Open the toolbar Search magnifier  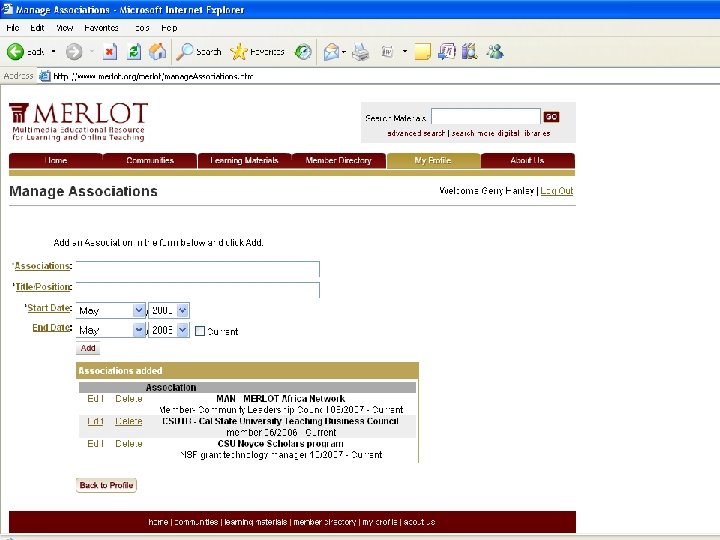[185, 51]
